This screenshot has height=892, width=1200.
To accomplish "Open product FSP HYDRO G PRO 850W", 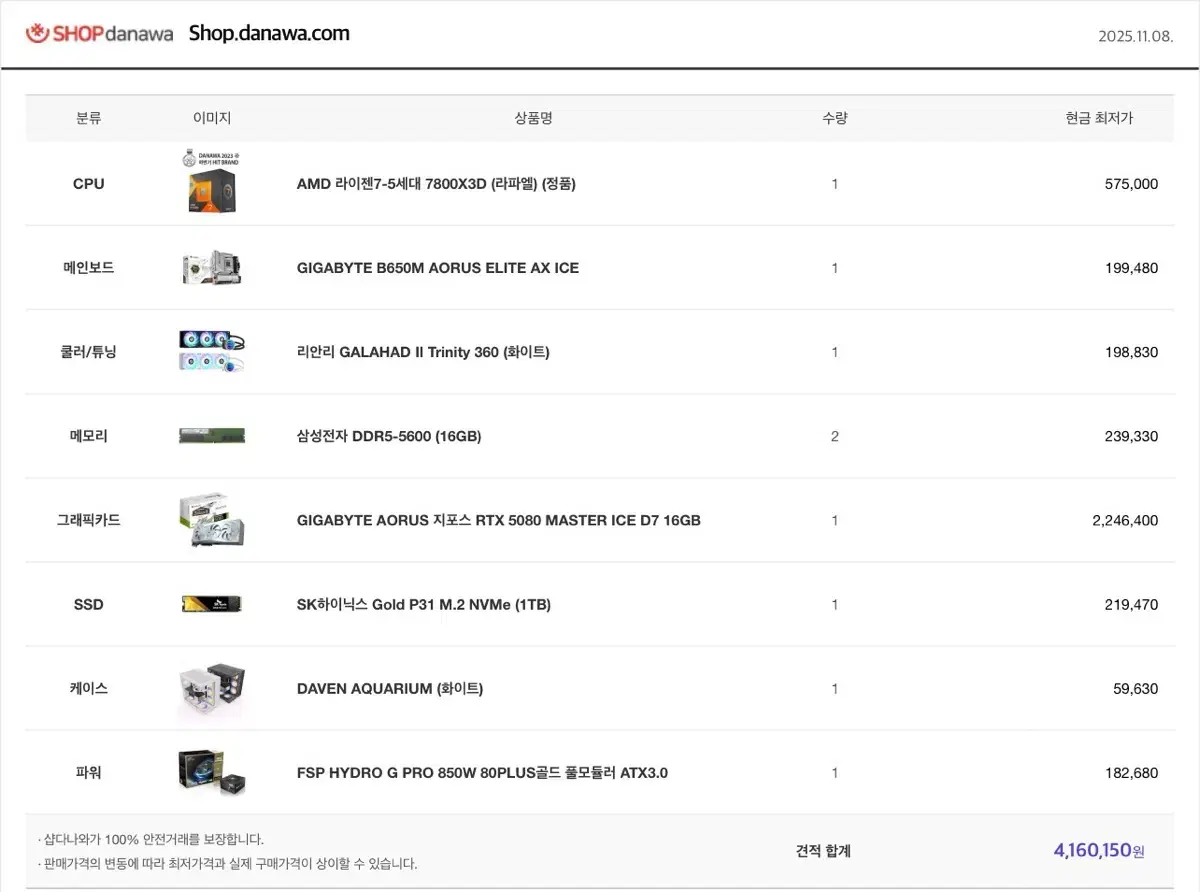I will [x=482, y=772].
